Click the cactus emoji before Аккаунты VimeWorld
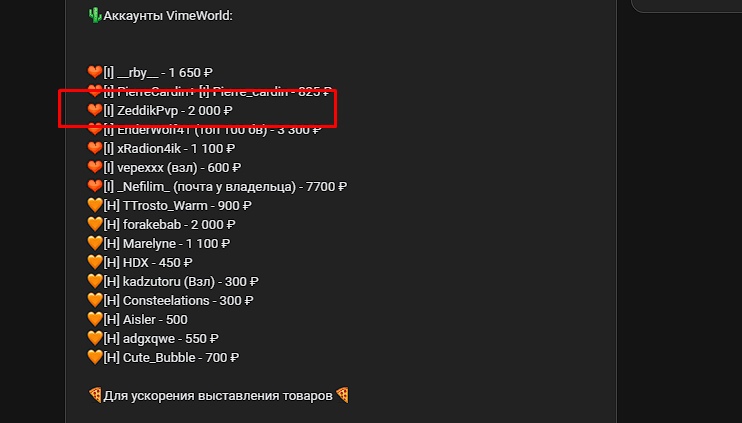The image size is (742, 423). [x=95, y=16]
